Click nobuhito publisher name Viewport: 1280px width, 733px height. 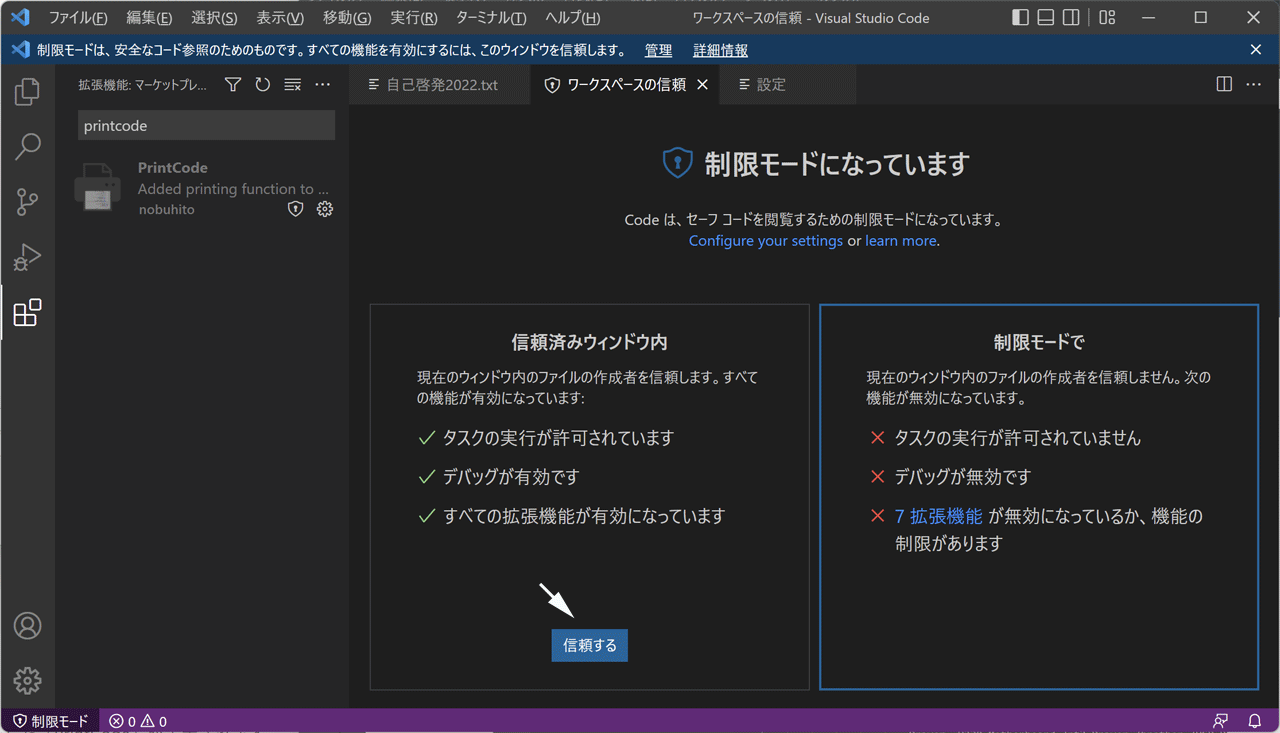click(166, 209)
